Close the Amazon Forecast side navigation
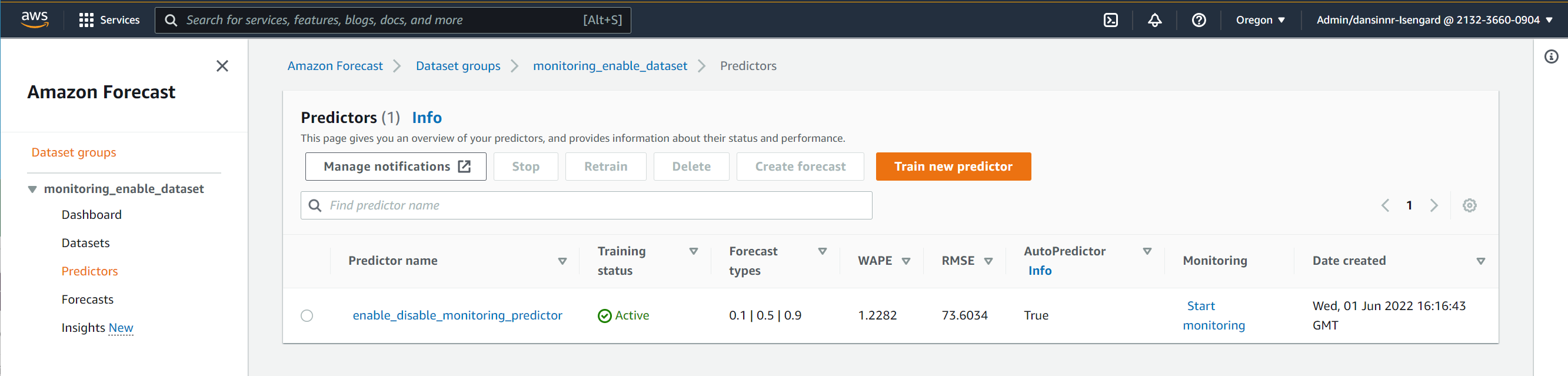 (222, 66)
